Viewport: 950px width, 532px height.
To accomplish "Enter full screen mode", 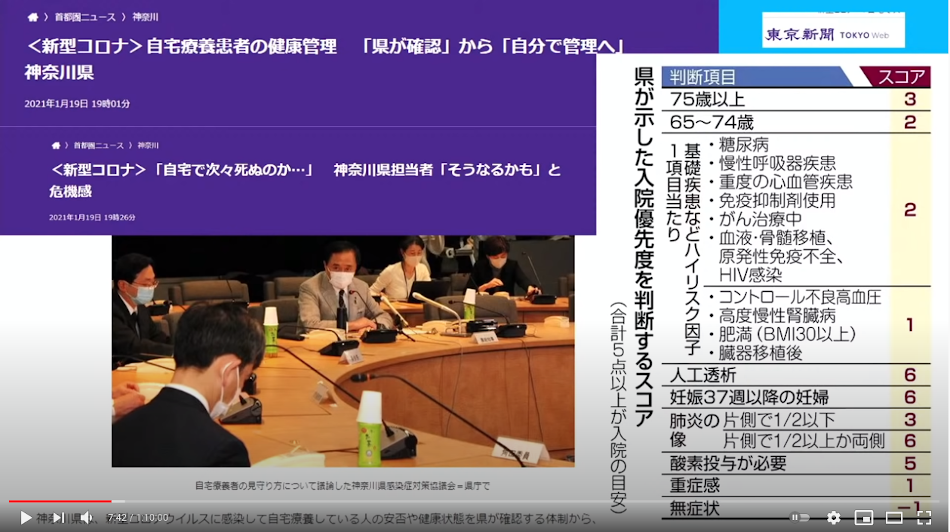I will coord(924,517).
